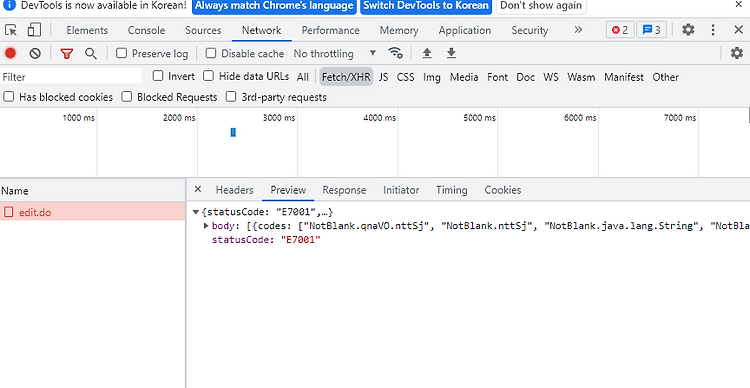Dismiss the Korean language infobar
750x388 pixels.
pyautogui.click(x=739, y=5)
